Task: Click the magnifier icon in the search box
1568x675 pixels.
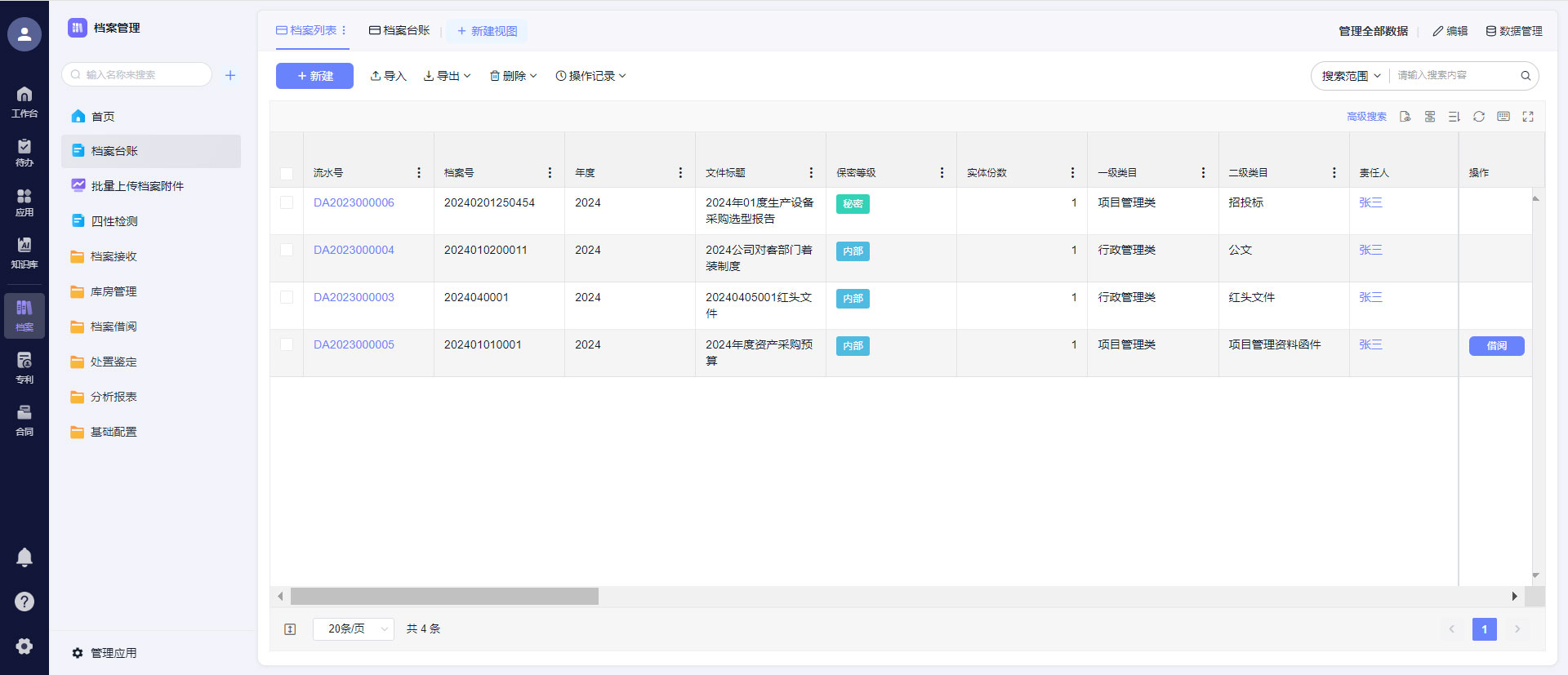Action: (x=1525, y=76)
